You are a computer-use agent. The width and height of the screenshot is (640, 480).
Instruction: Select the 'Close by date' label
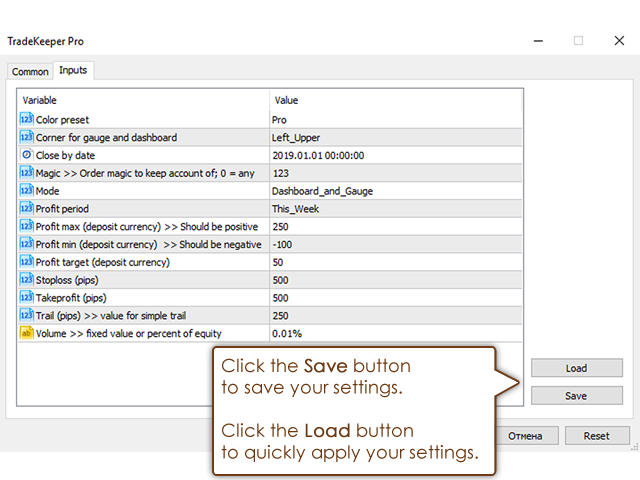[x=65, y=156]
